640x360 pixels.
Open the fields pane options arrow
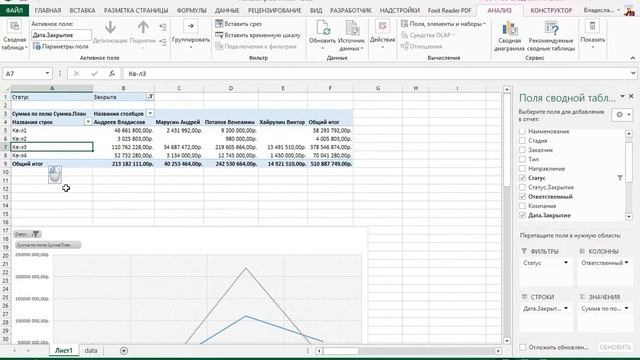point(622,97)
